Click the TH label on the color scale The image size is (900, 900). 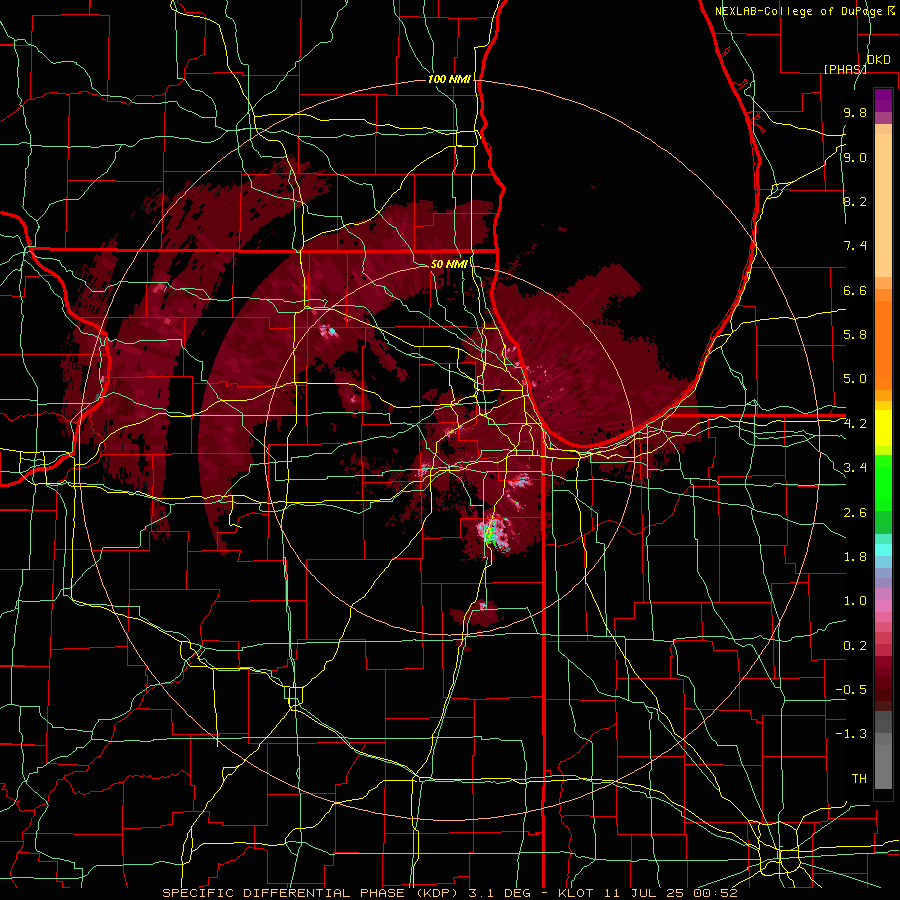859,779
